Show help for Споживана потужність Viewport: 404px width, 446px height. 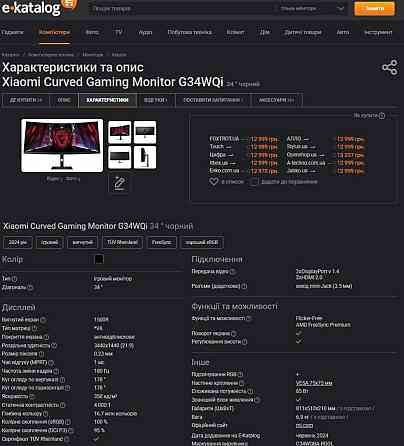[250, 391]
